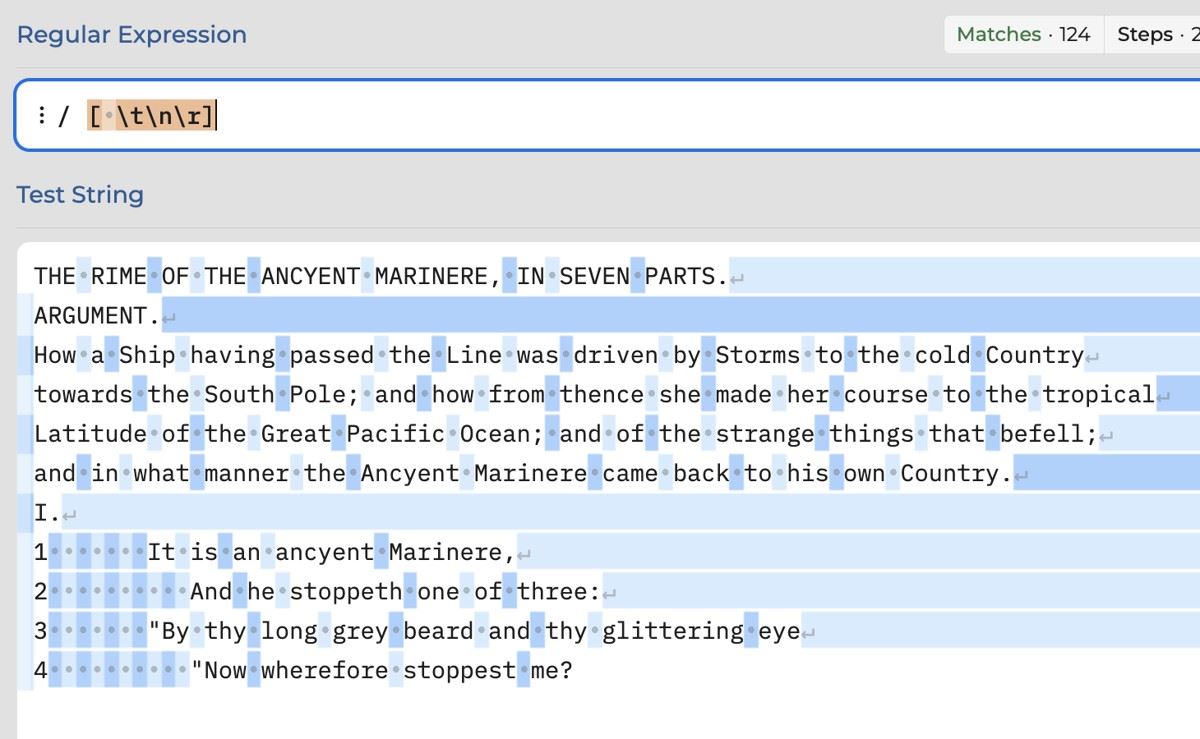This screenshot has height=739, width=1200.
Task: Click the word "Great" in the test string
Action: (296, 434)
